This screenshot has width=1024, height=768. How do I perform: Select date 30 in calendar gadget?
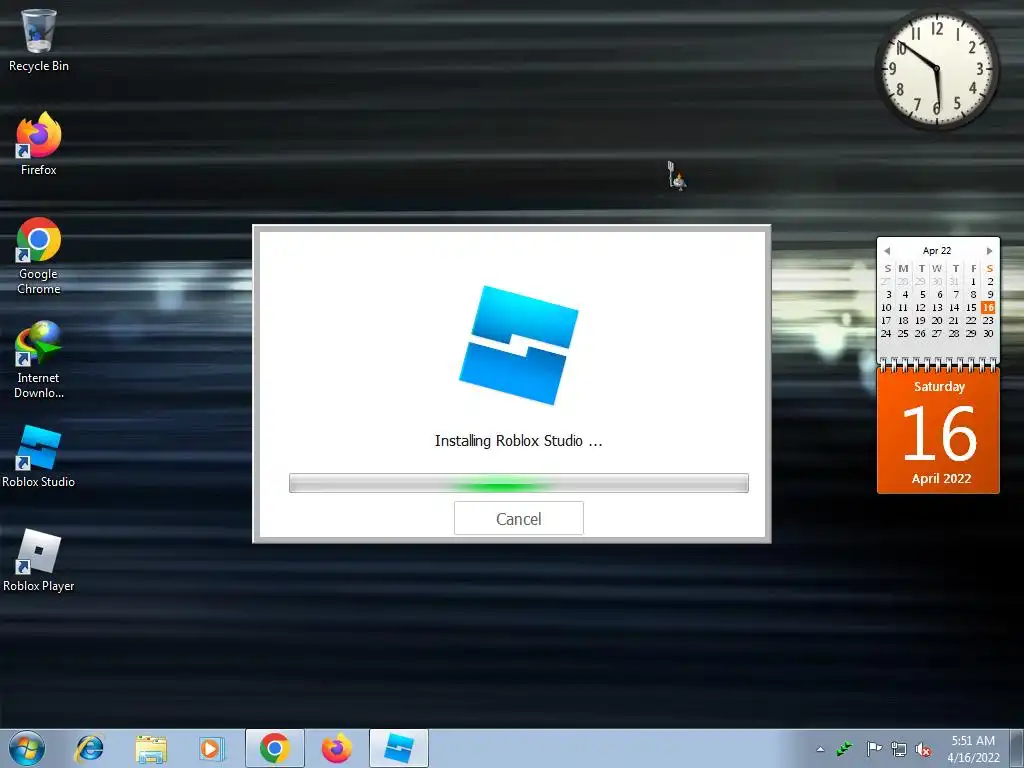988,334
